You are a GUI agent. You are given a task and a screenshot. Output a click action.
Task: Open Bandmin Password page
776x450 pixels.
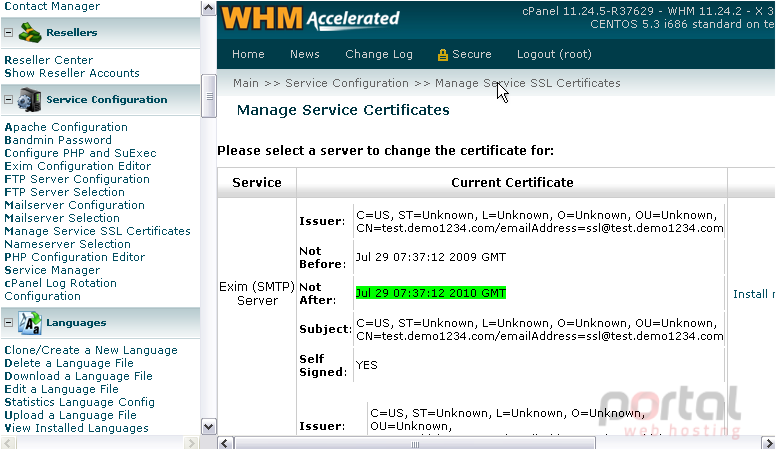coord(58,140)
